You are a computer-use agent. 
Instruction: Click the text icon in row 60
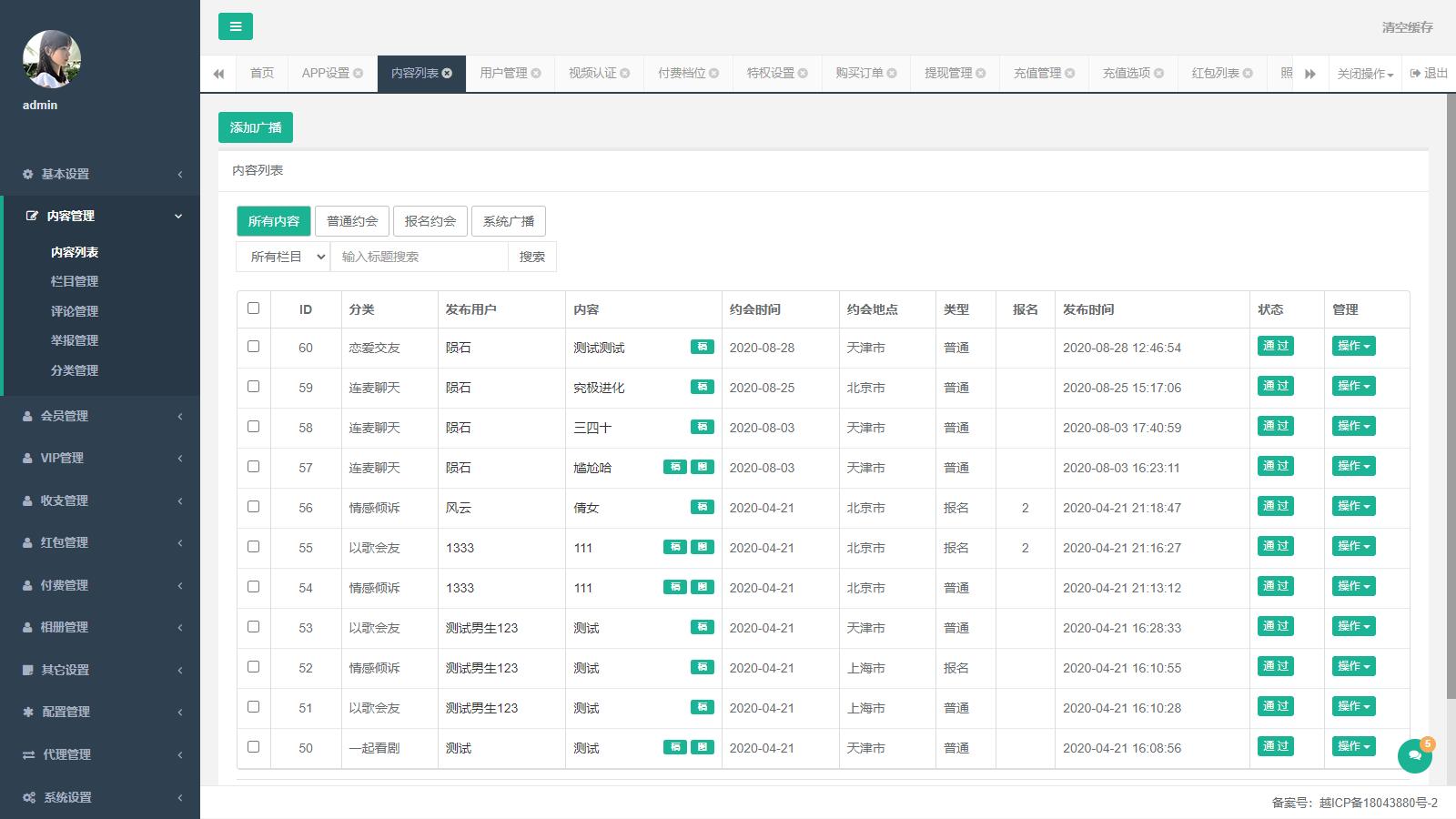[x=702, y=347]
